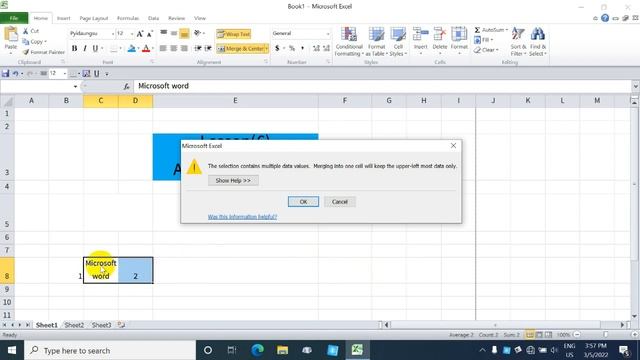This screenshot has height=360, width=640.
Task: Toggle Underline in the Home ribbon
Action: 95,49
